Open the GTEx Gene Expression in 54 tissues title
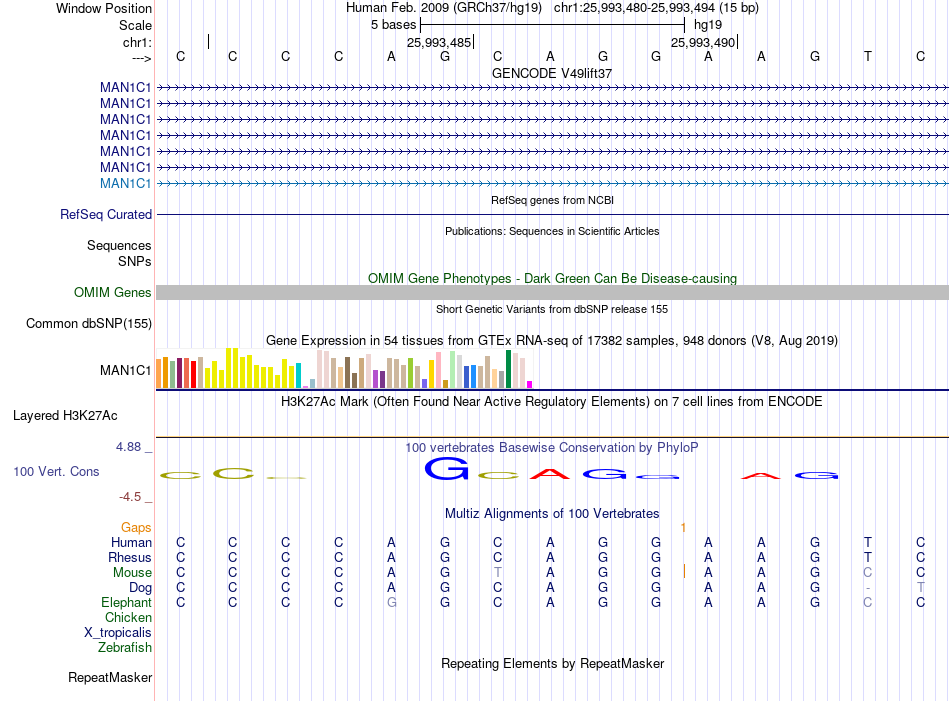Screen dimensions: 950x701 click(552, 341)
